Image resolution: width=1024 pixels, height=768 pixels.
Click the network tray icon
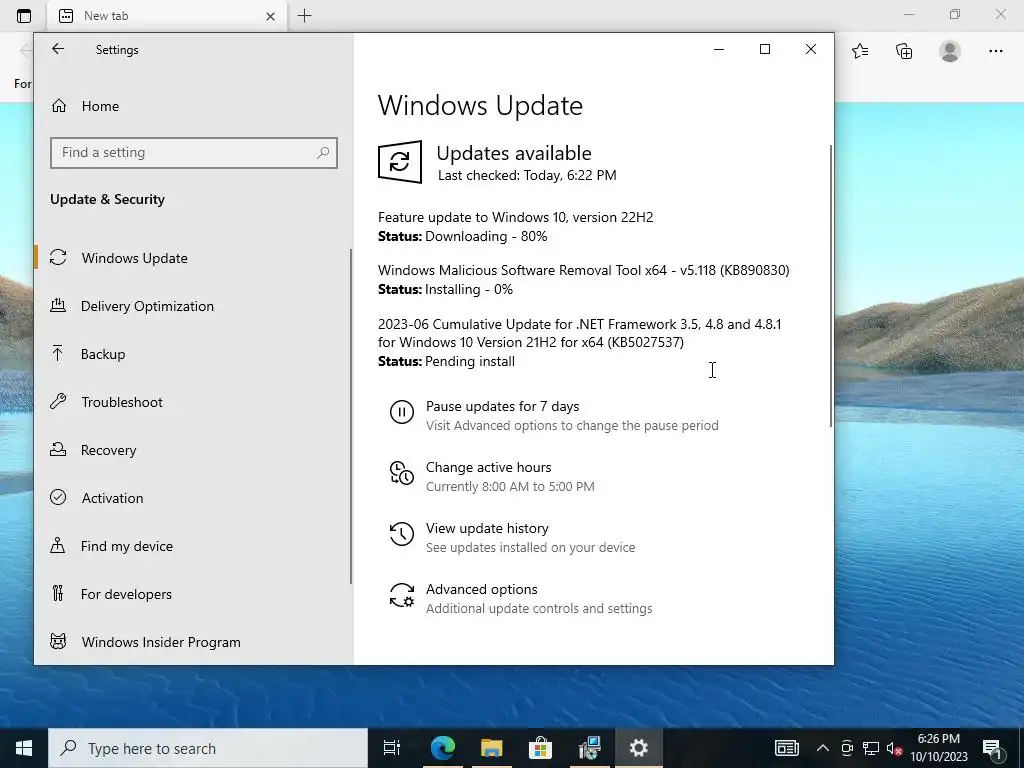click(x=871, y=748)
